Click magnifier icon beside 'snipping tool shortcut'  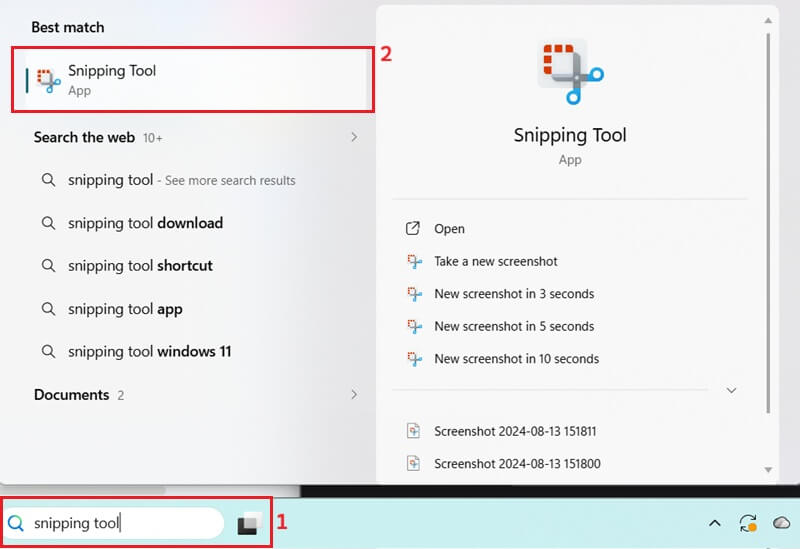tap(48, 266)
